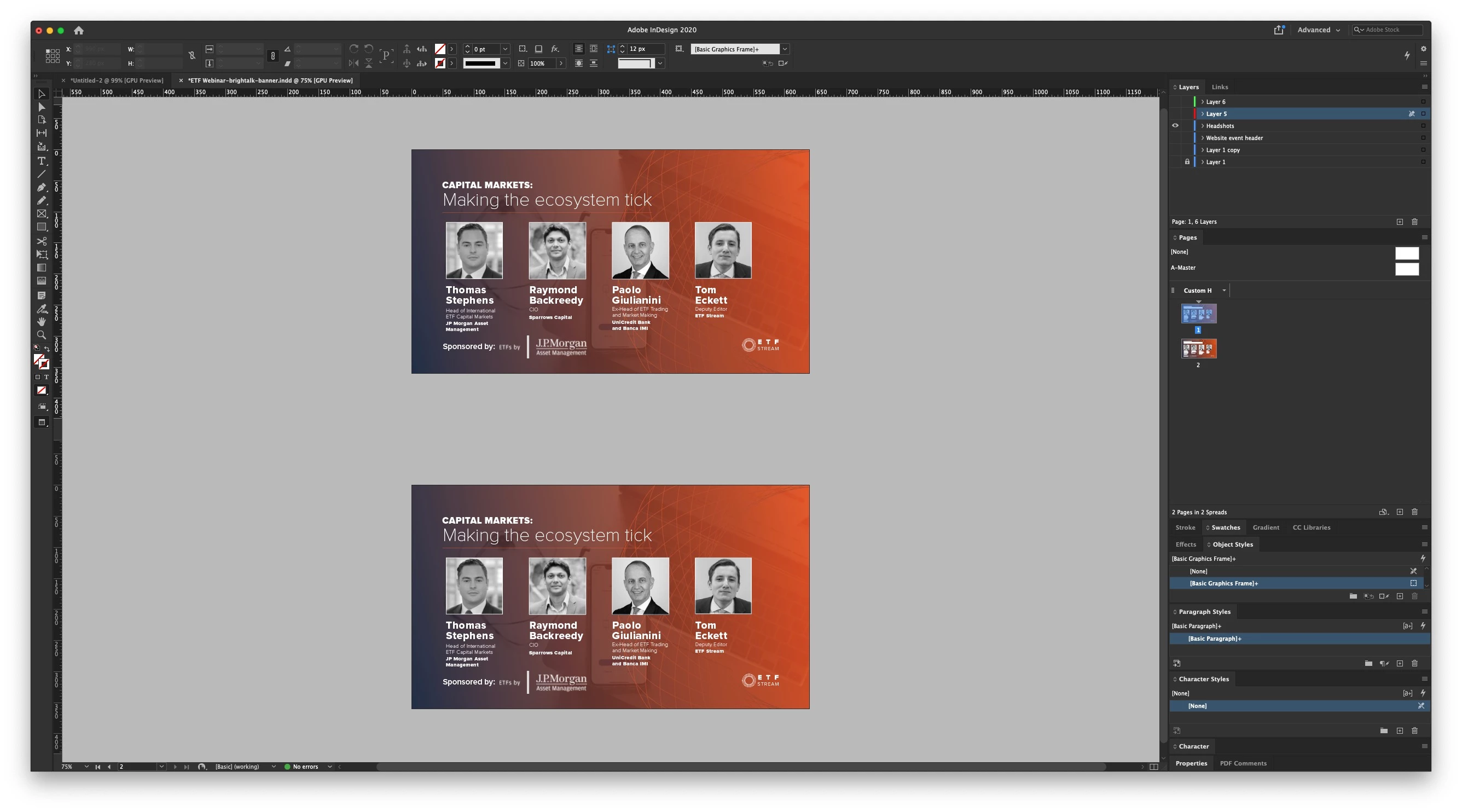Select page 1 thumbnail in Pages panel
This screenshot has height=812, width=1462.
tap(1198, 314)
